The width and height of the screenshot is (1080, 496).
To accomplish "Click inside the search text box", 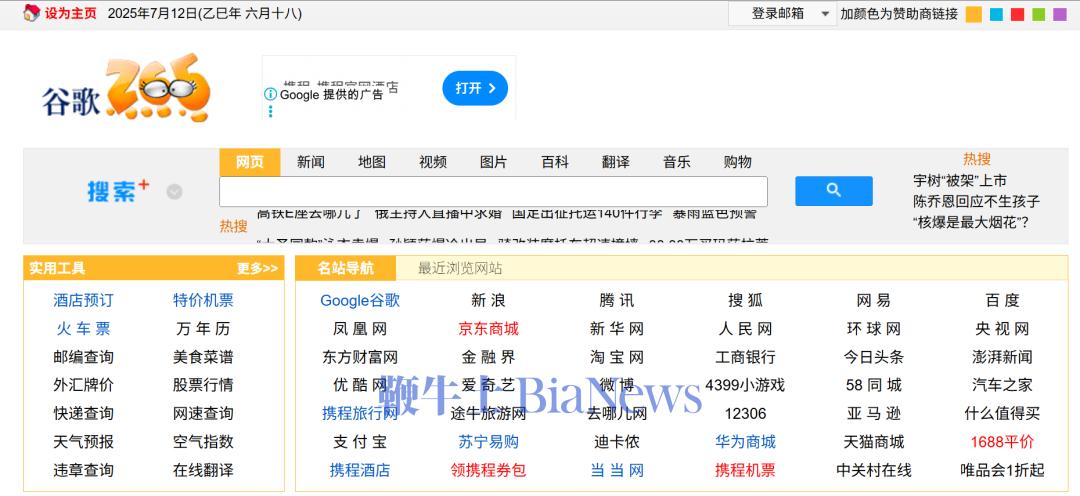I will coord(493,192).
